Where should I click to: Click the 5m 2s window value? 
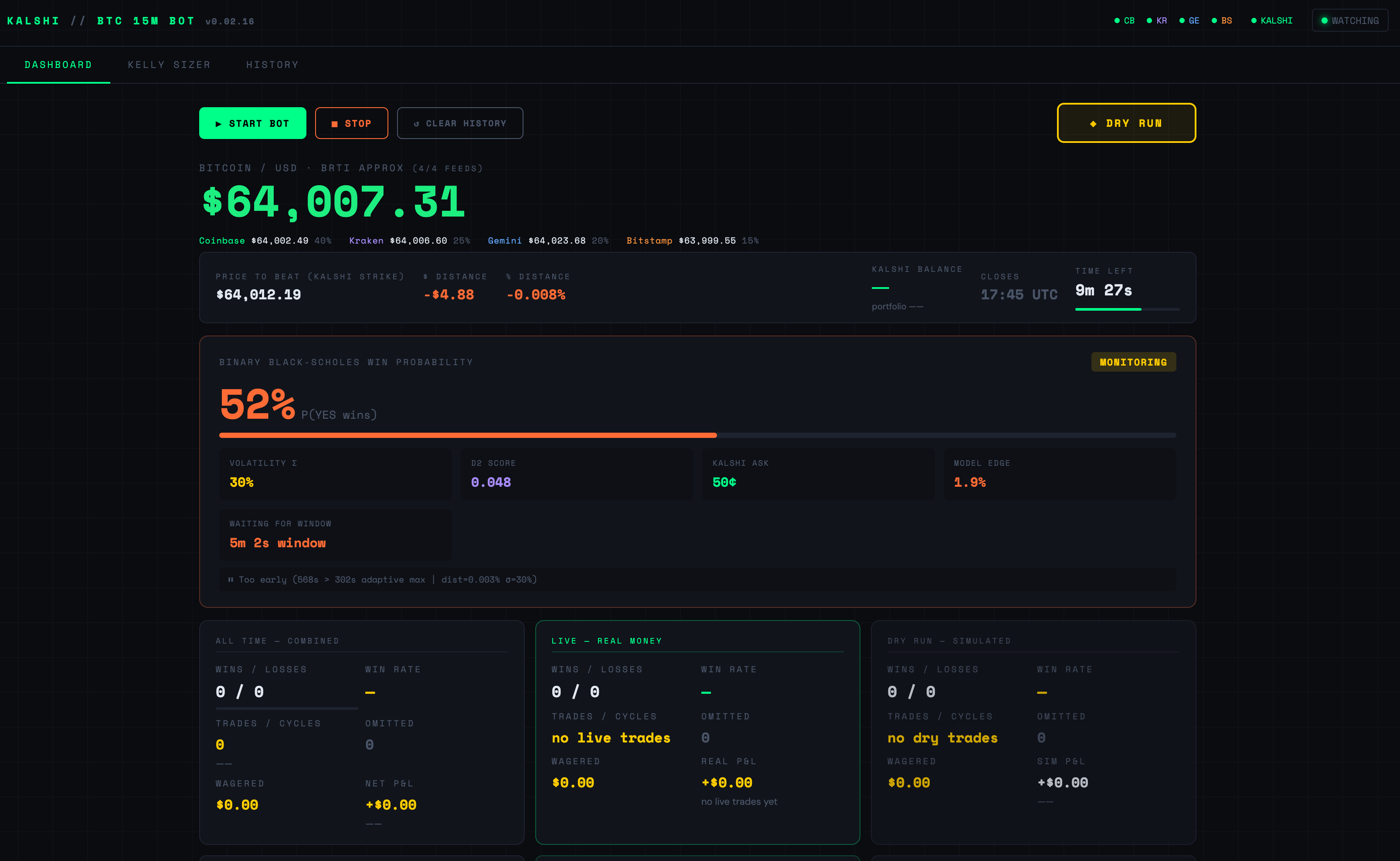click(x=277, y=543)
